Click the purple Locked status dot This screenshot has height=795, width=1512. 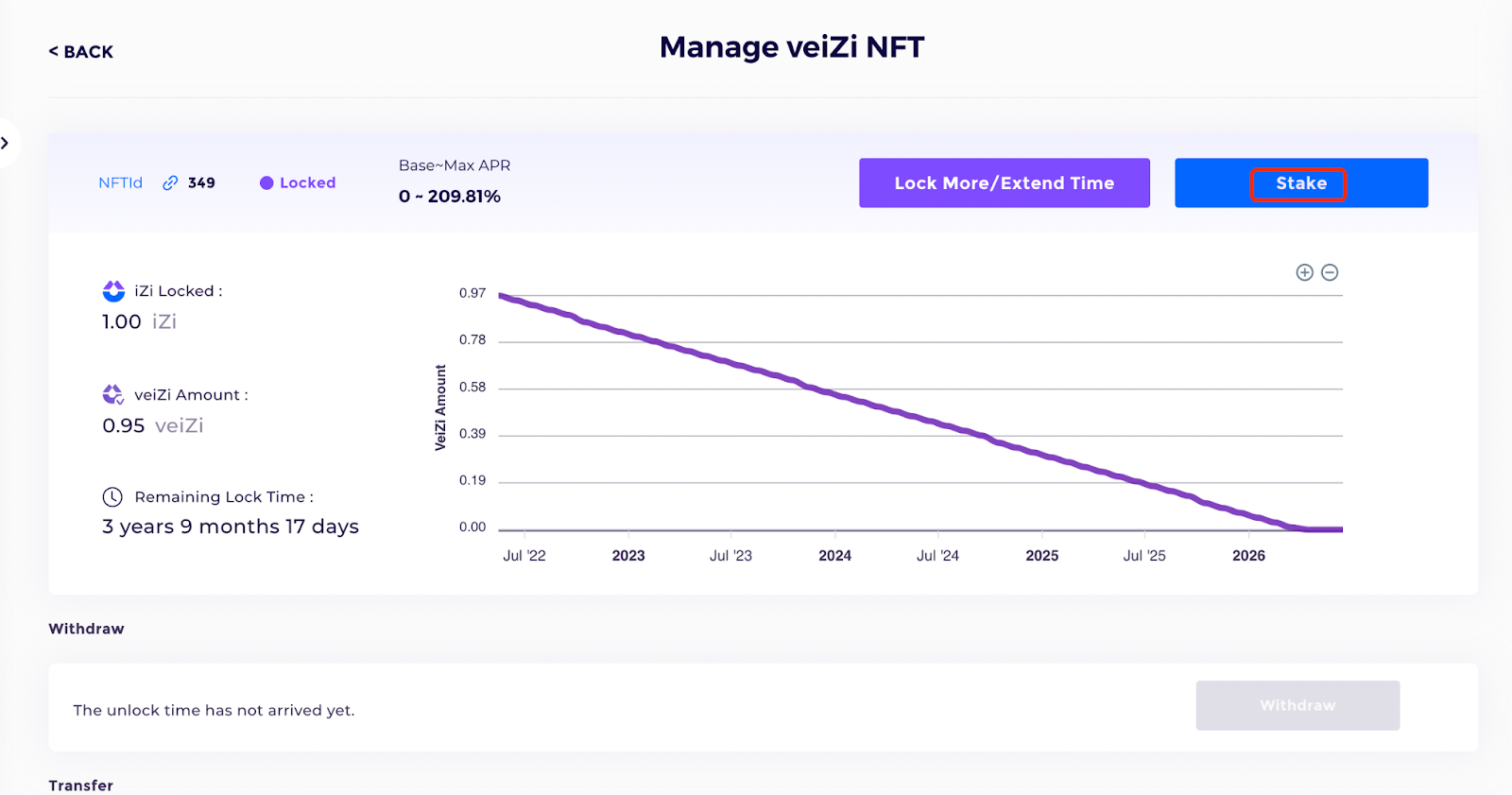point(266,183)
